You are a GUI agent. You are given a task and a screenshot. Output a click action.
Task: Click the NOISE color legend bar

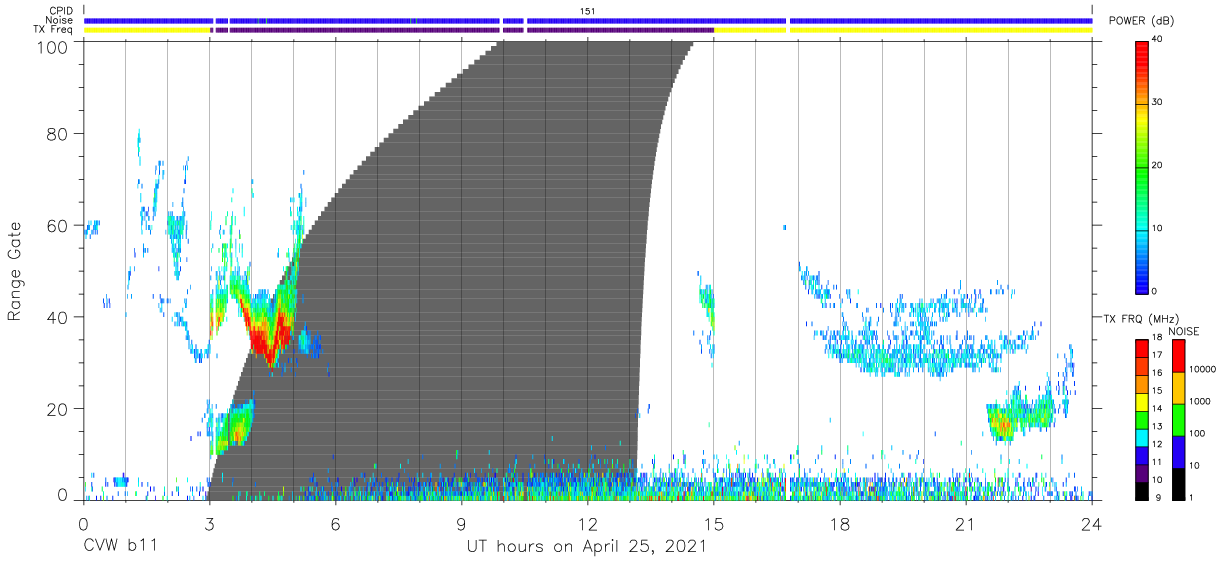[x=1179, y=419]
